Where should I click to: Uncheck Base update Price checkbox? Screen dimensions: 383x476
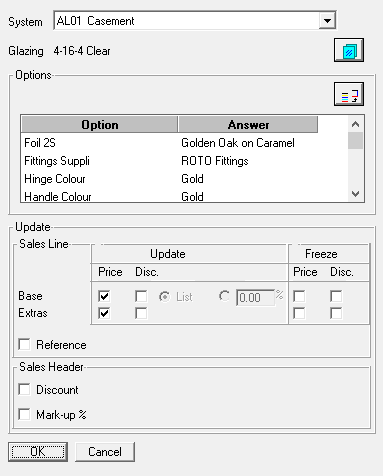[x=104, y=296]
